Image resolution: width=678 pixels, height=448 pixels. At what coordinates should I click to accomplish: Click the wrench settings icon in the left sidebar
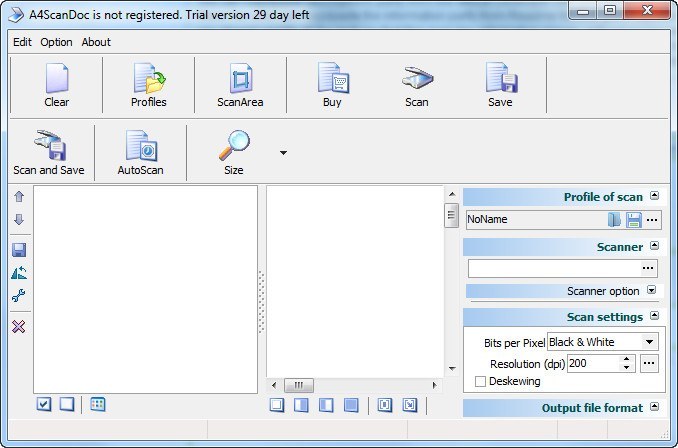pos(19,296)
